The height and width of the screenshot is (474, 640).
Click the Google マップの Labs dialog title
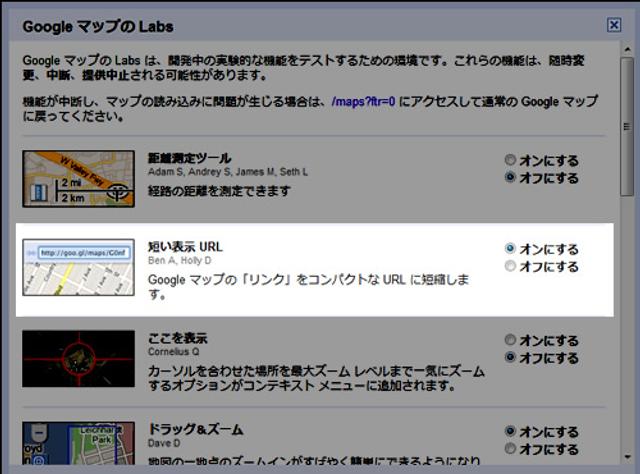coord(98,27)
